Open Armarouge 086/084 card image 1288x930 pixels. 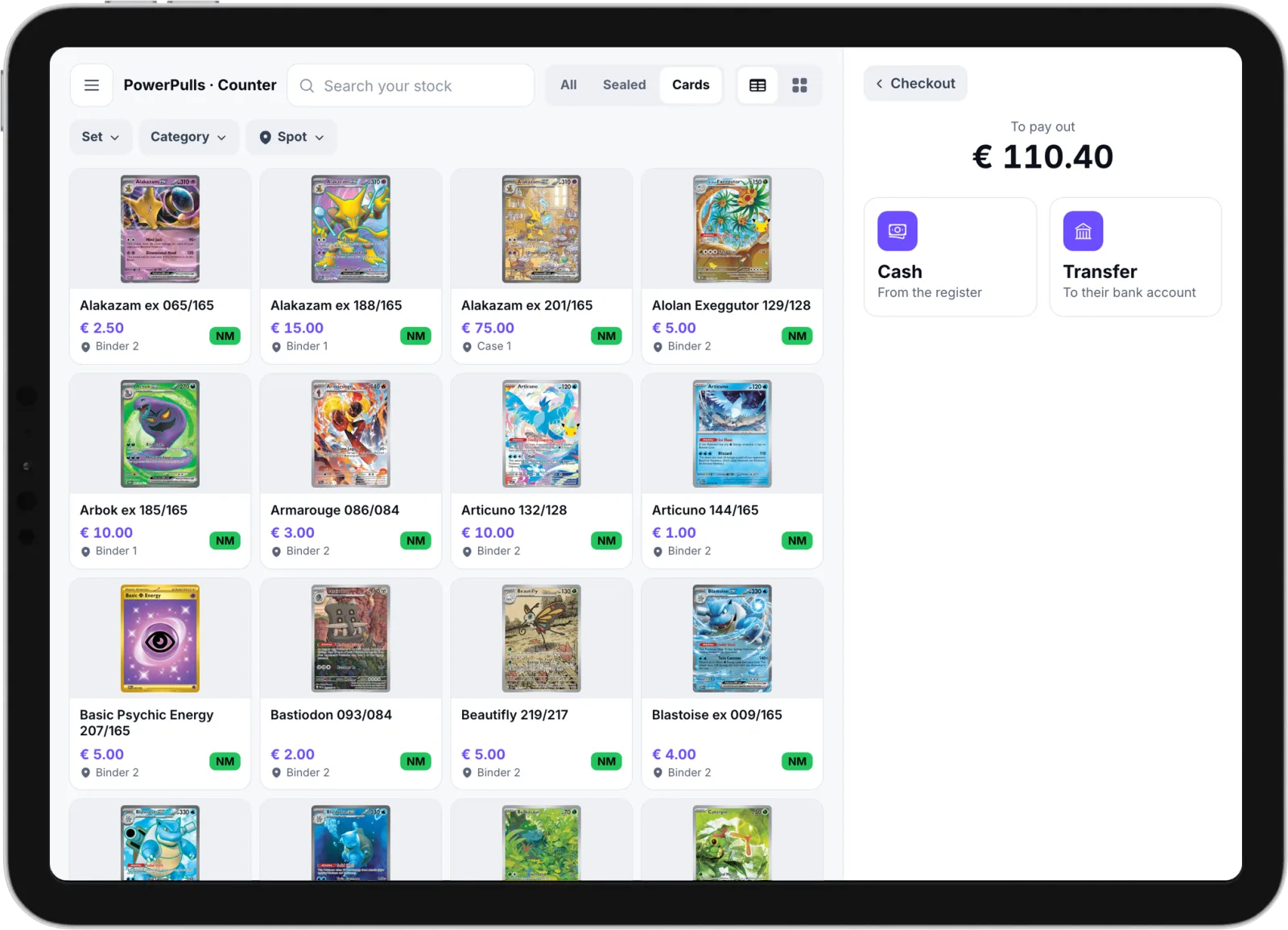pyautogui.click(x=351, y=433)
